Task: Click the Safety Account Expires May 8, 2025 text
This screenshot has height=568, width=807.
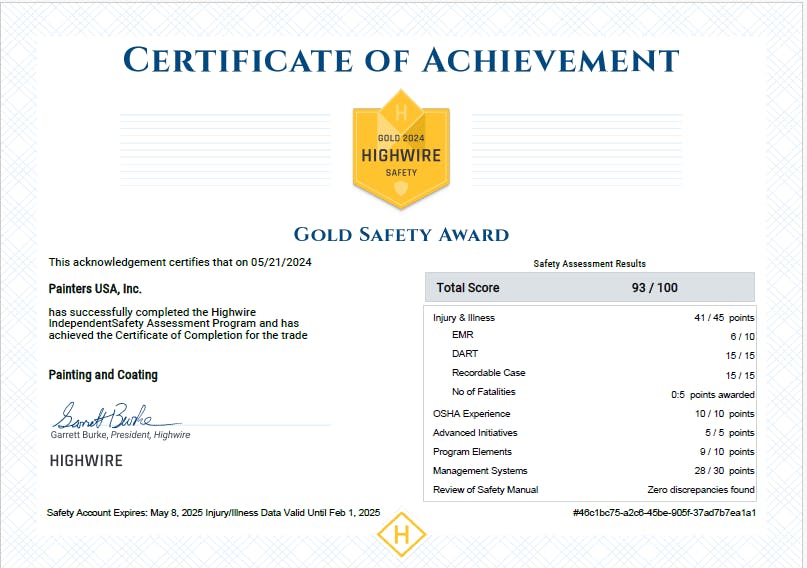Action: coord(125,513)
